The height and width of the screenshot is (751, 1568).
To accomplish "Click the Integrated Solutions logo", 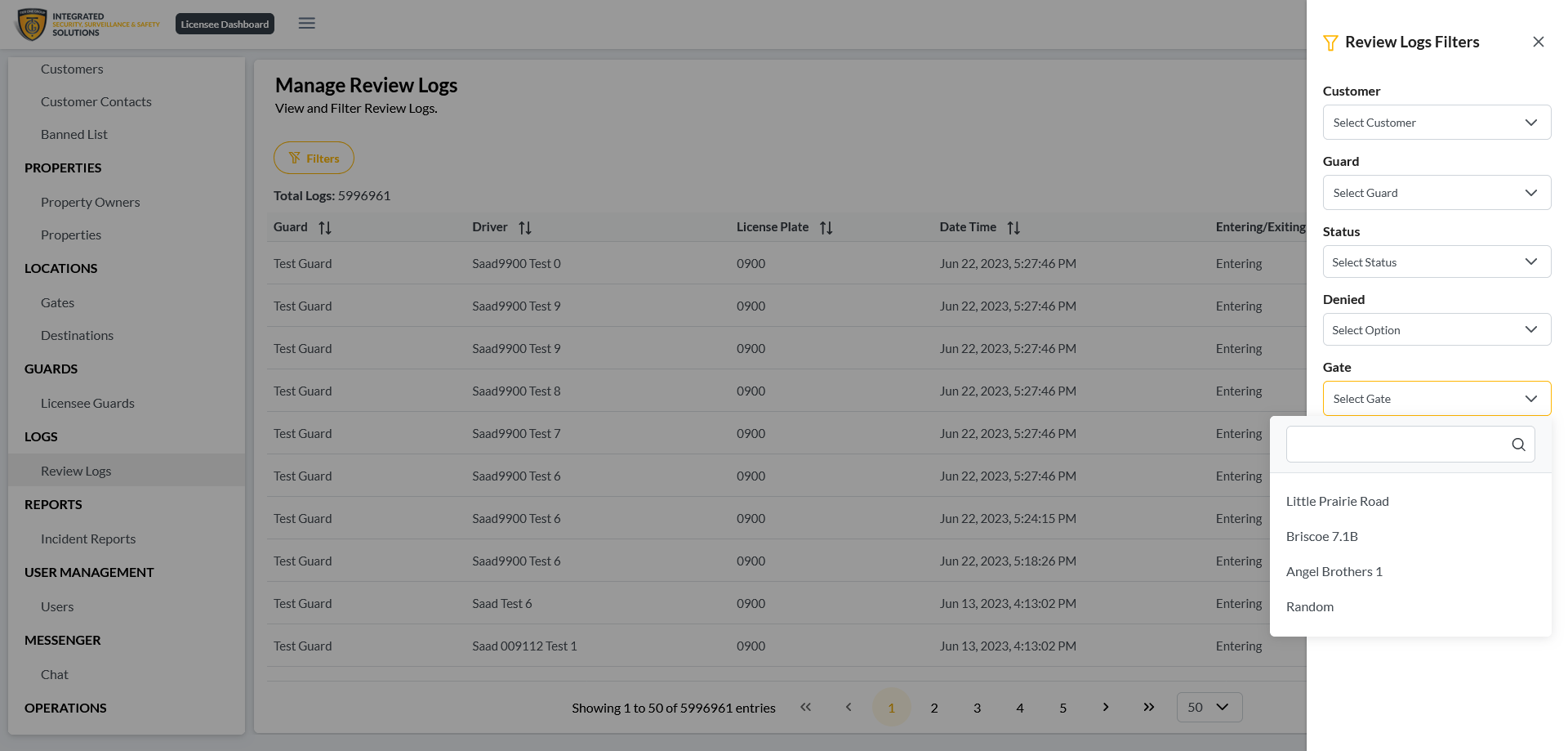I will [x=88, y=25].
